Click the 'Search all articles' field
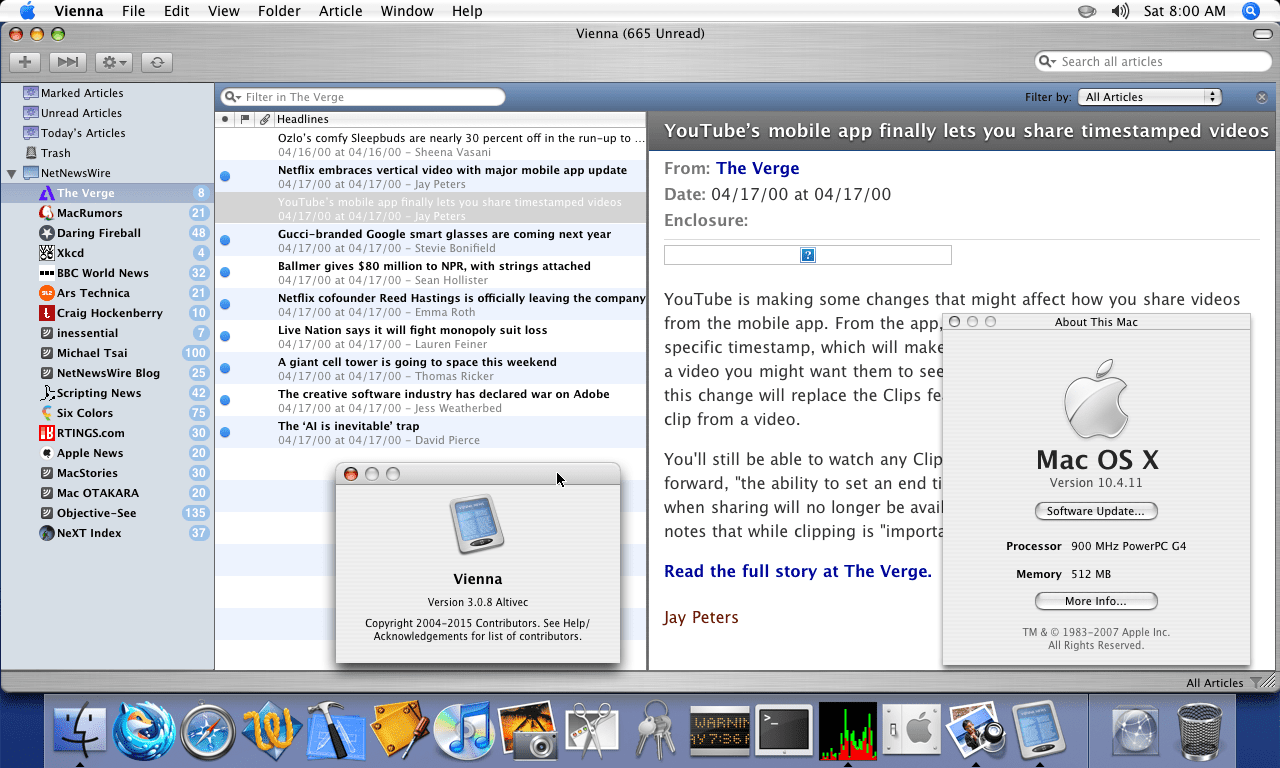 tap(1160, 62)
